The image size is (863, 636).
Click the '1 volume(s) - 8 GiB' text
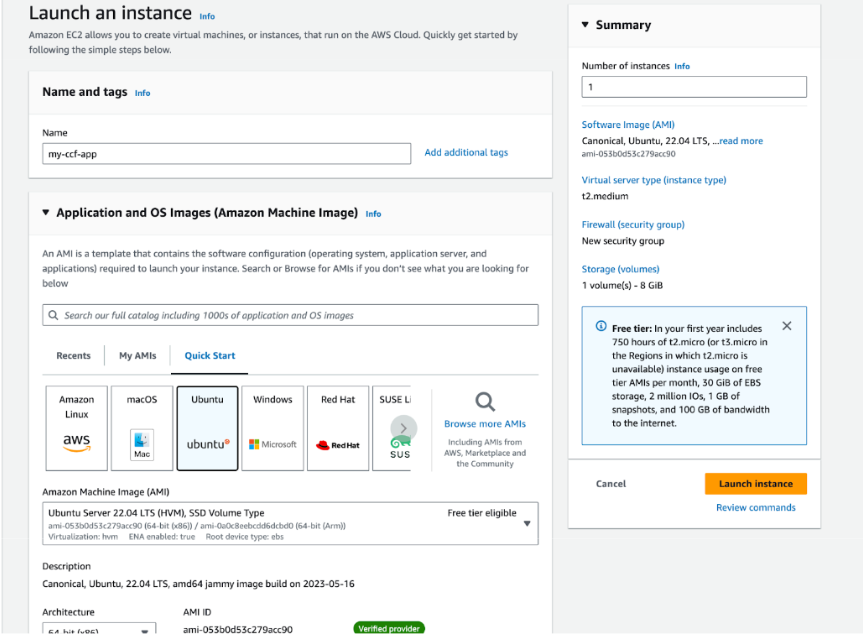[x=622, y=285]
